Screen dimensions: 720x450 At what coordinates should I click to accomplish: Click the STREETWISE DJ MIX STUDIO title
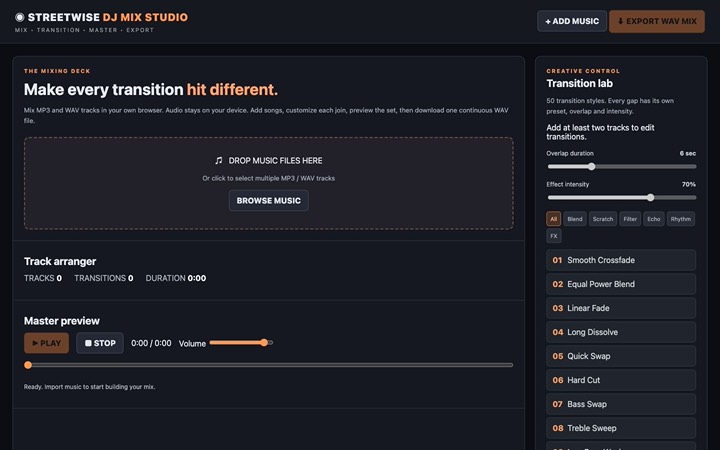[x=108, y=17]
